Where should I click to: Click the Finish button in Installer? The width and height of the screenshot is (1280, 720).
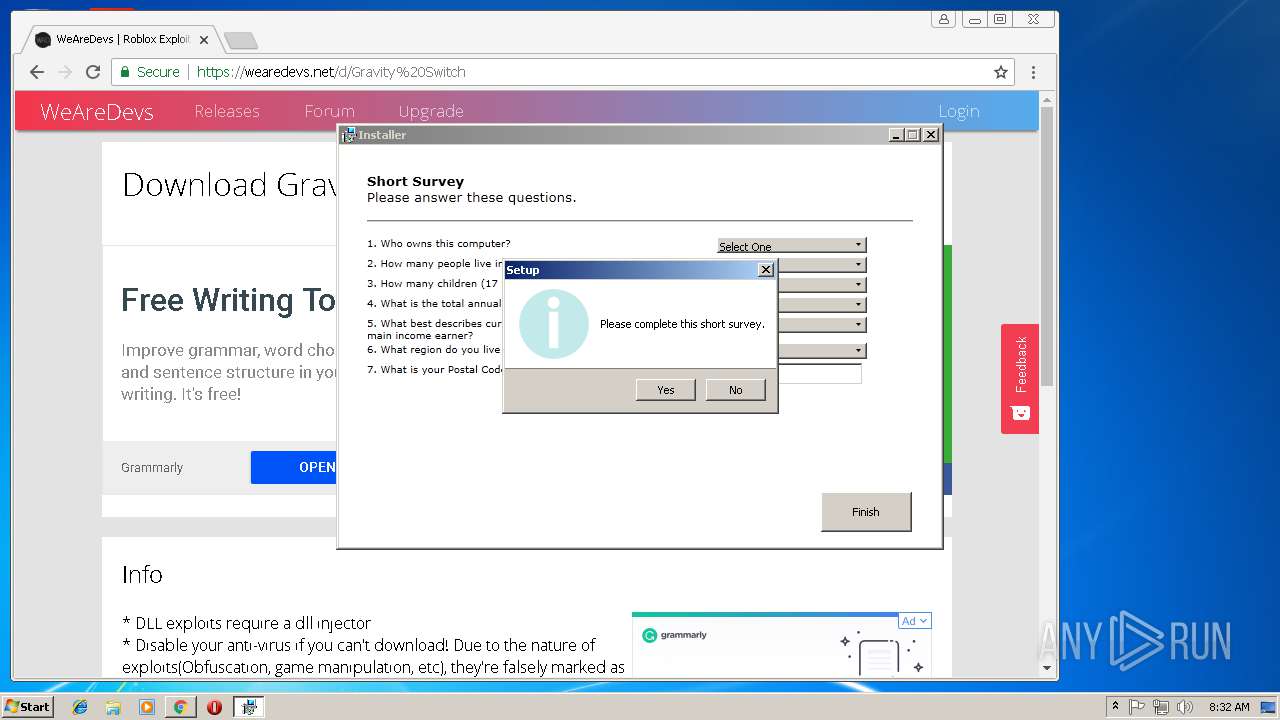coord(866,512)
